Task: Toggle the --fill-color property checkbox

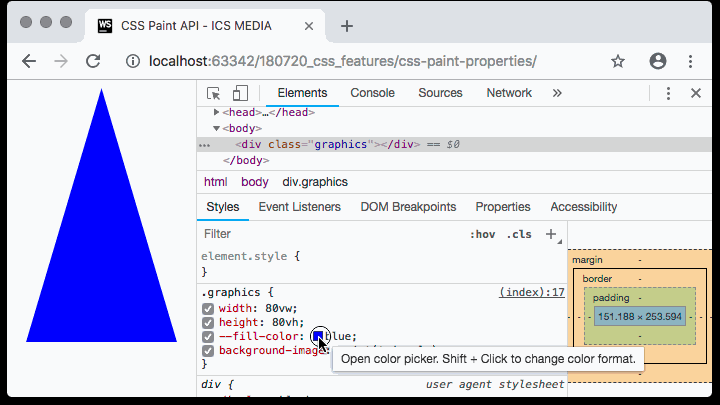Action: tap(208, 336)
